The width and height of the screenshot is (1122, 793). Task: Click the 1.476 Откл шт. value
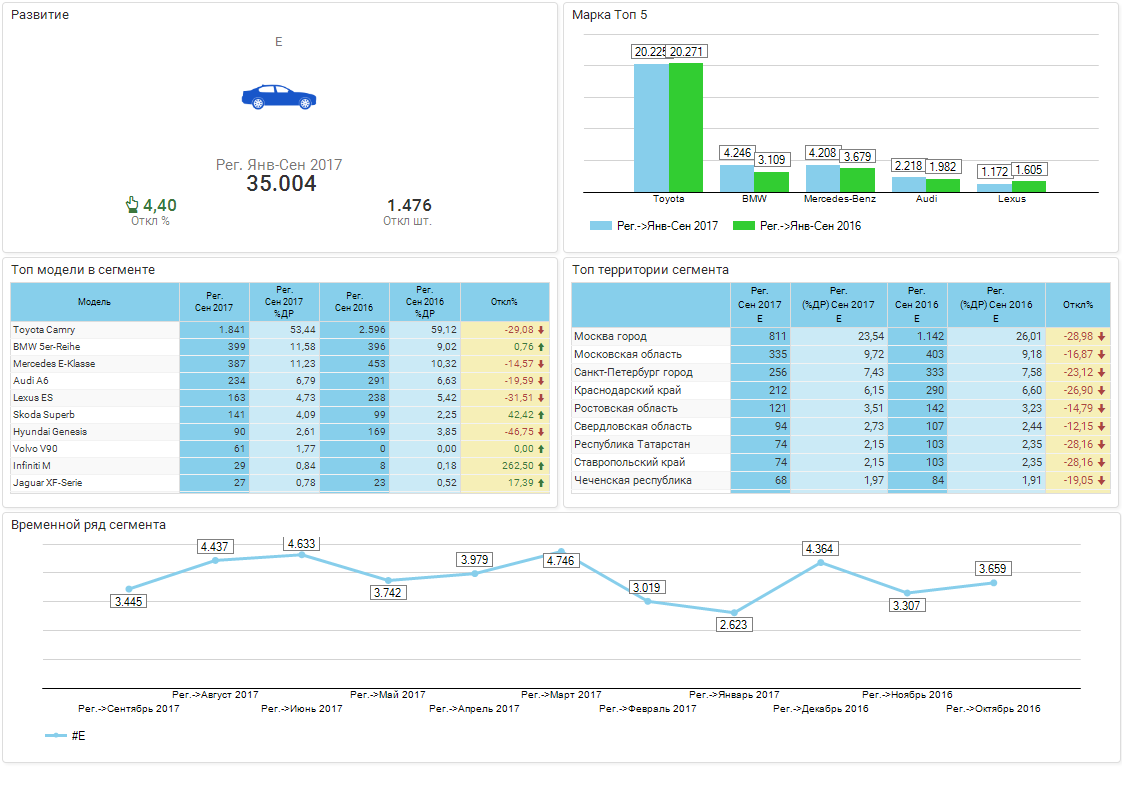click(409, 205)
